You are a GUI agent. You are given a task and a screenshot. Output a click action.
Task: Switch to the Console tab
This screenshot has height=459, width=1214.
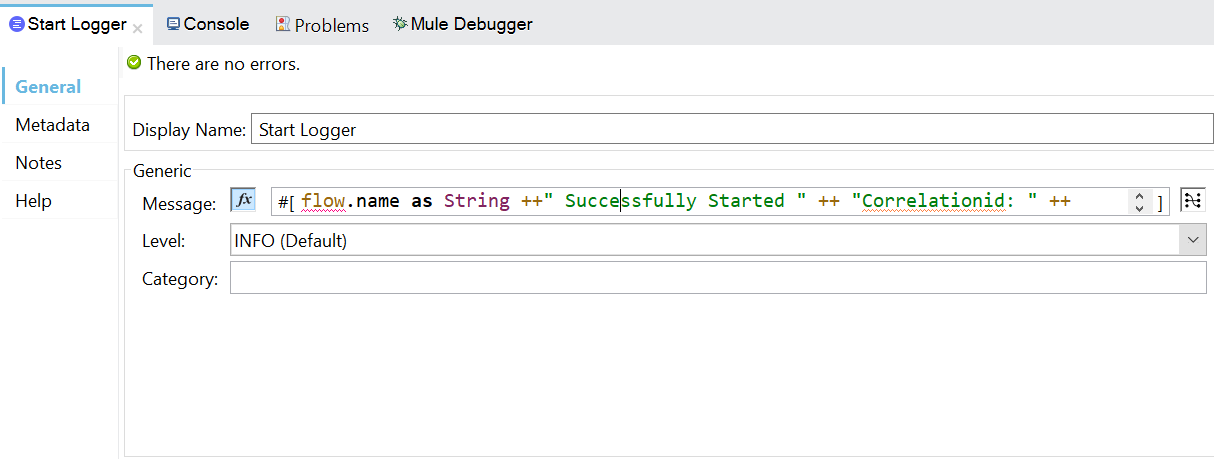tap(216, 24)
